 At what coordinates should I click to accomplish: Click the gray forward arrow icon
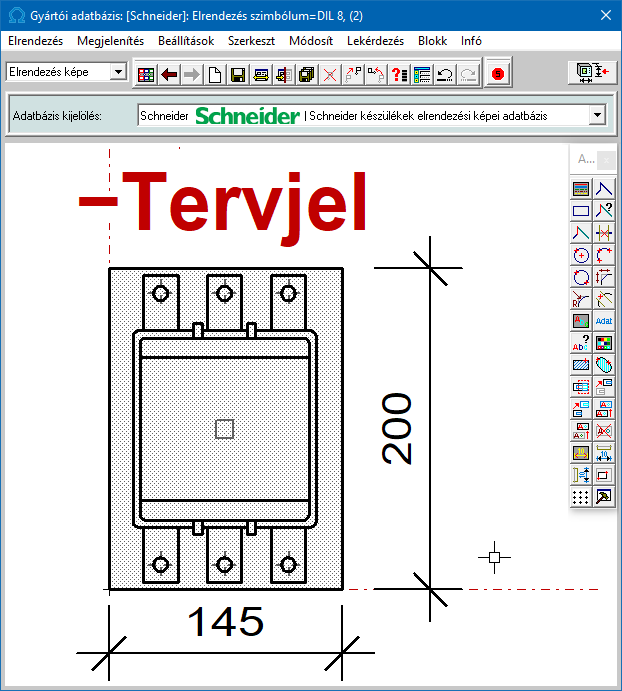192,74
